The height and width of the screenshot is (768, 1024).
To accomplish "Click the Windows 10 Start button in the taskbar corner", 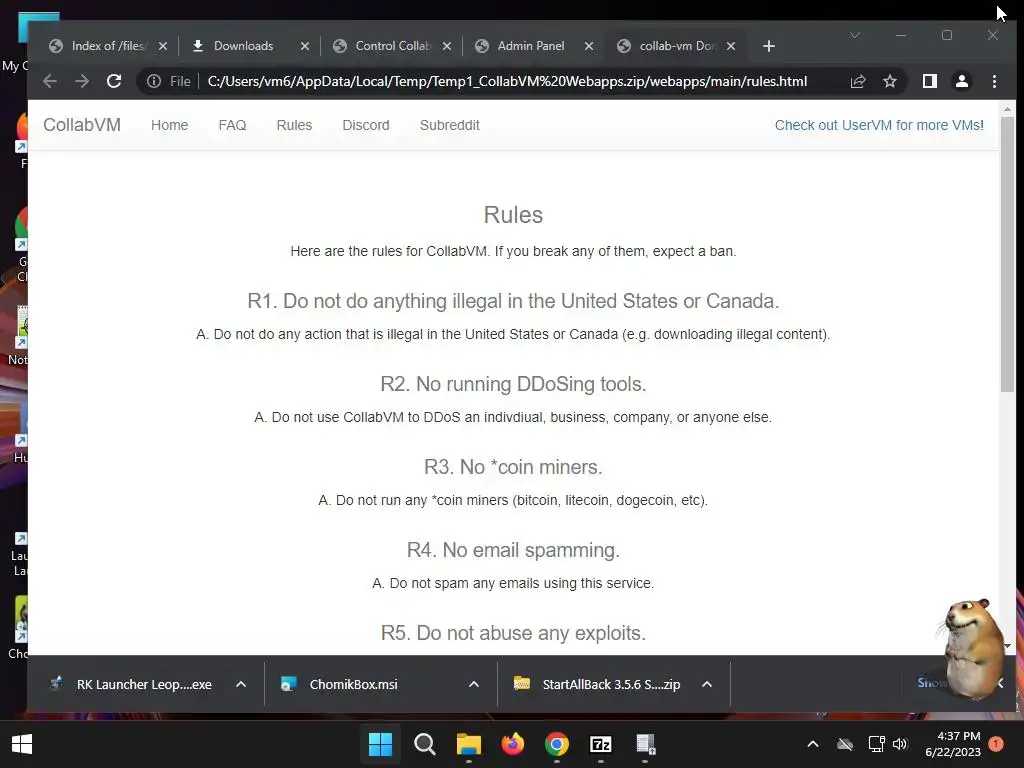I will pyautogui.click(x=22, y=744).
